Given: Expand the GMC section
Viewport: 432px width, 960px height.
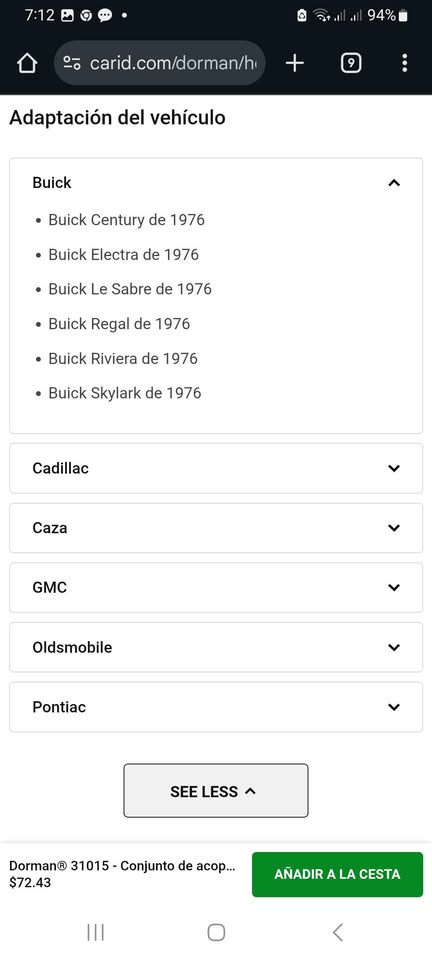Looking at the screenshot, I should coord(216,588).
